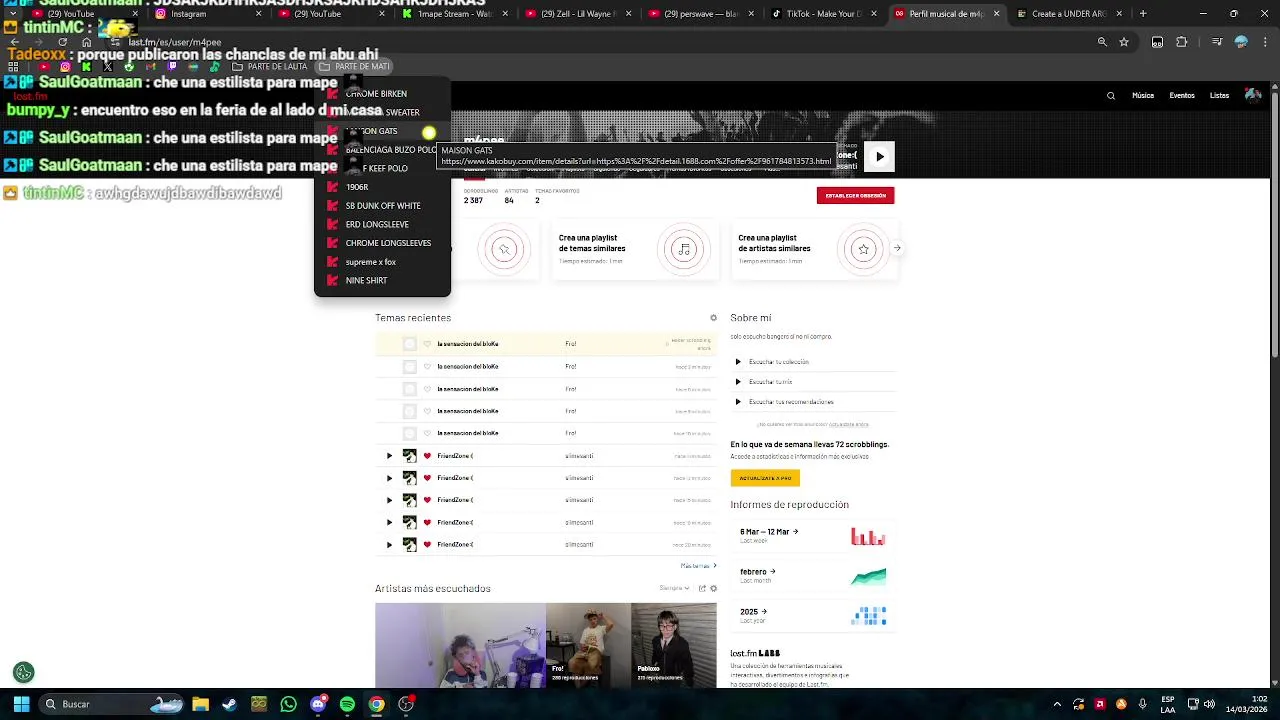Open Temas recientes settings gear

(713, 318)
